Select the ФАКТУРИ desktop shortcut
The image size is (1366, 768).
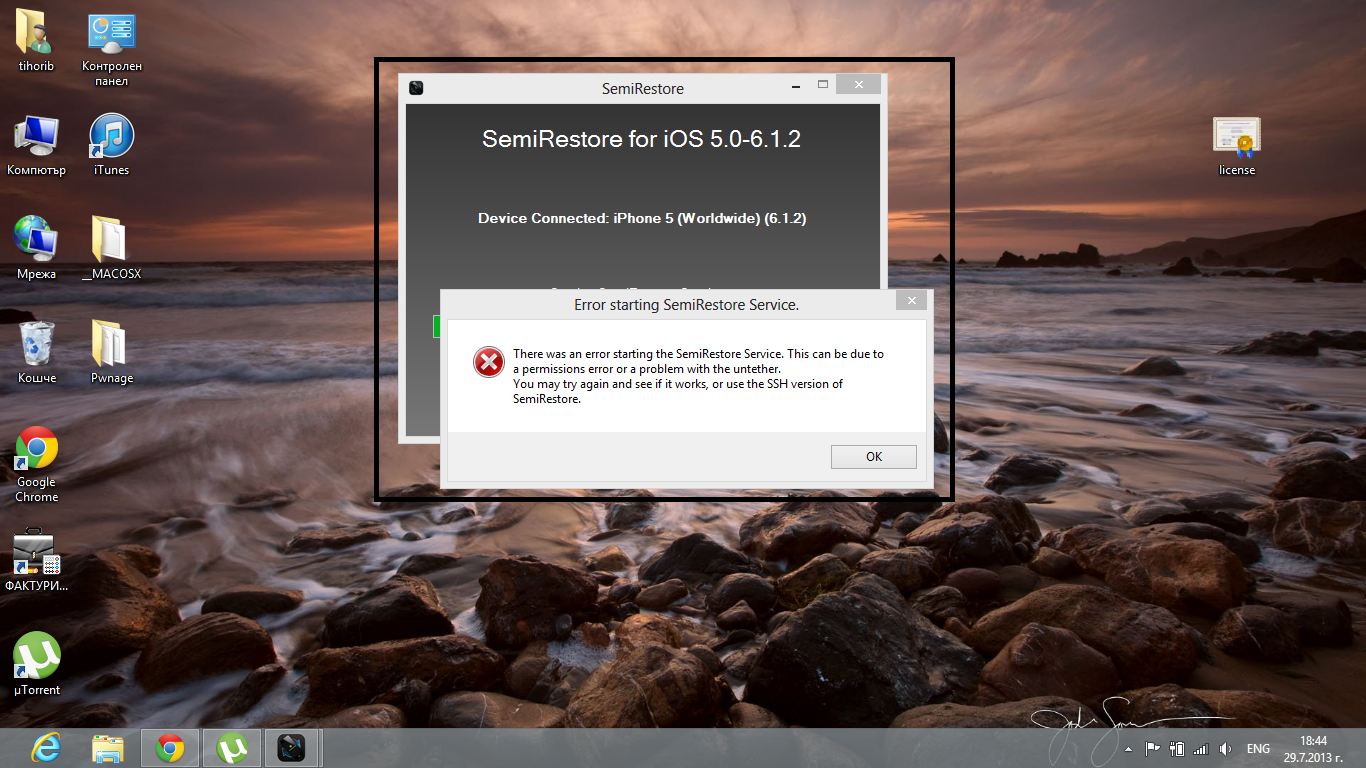[x=37, y=559]
